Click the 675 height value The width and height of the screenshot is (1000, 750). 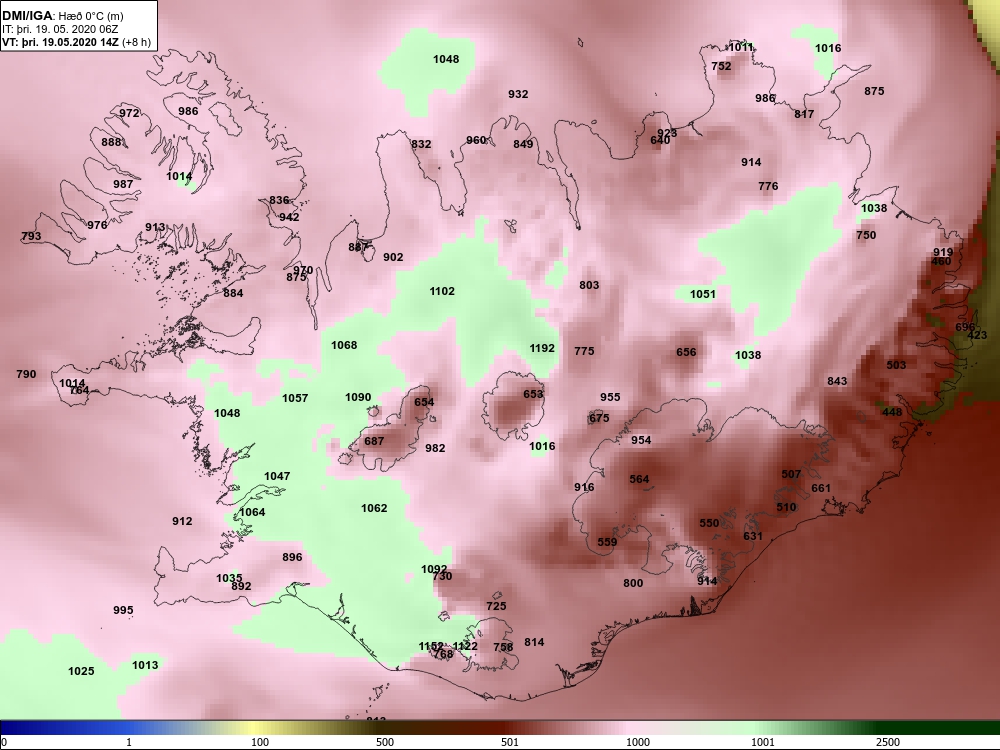tap(599, 418)
